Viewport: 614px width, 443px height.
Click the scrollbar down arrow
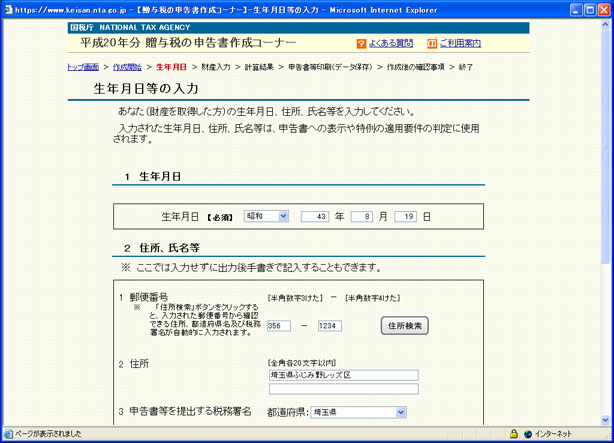coord(605,420)
